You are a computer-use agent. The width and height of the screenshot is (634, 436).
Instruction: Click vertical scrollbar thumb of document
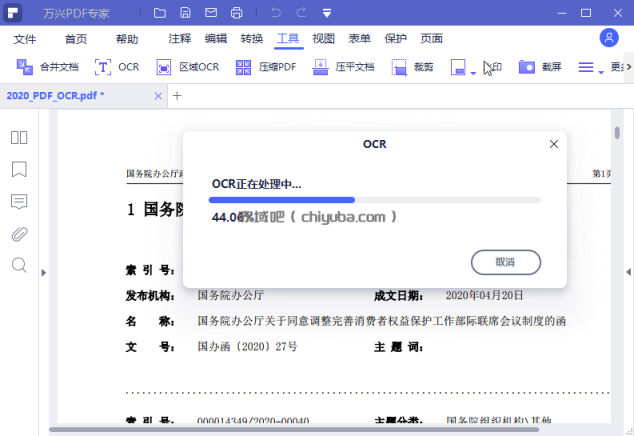617,133
